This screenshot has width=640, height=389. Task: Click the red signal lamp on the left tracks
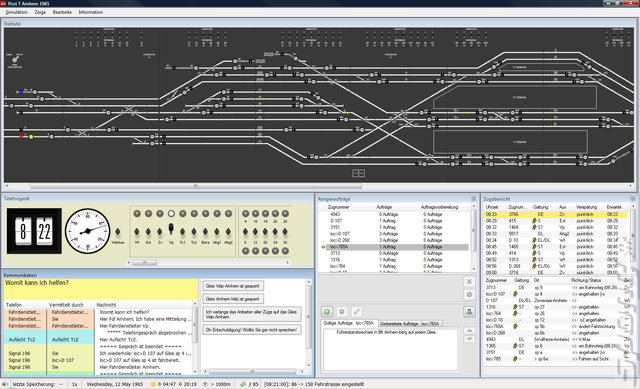tap(21, 137)
